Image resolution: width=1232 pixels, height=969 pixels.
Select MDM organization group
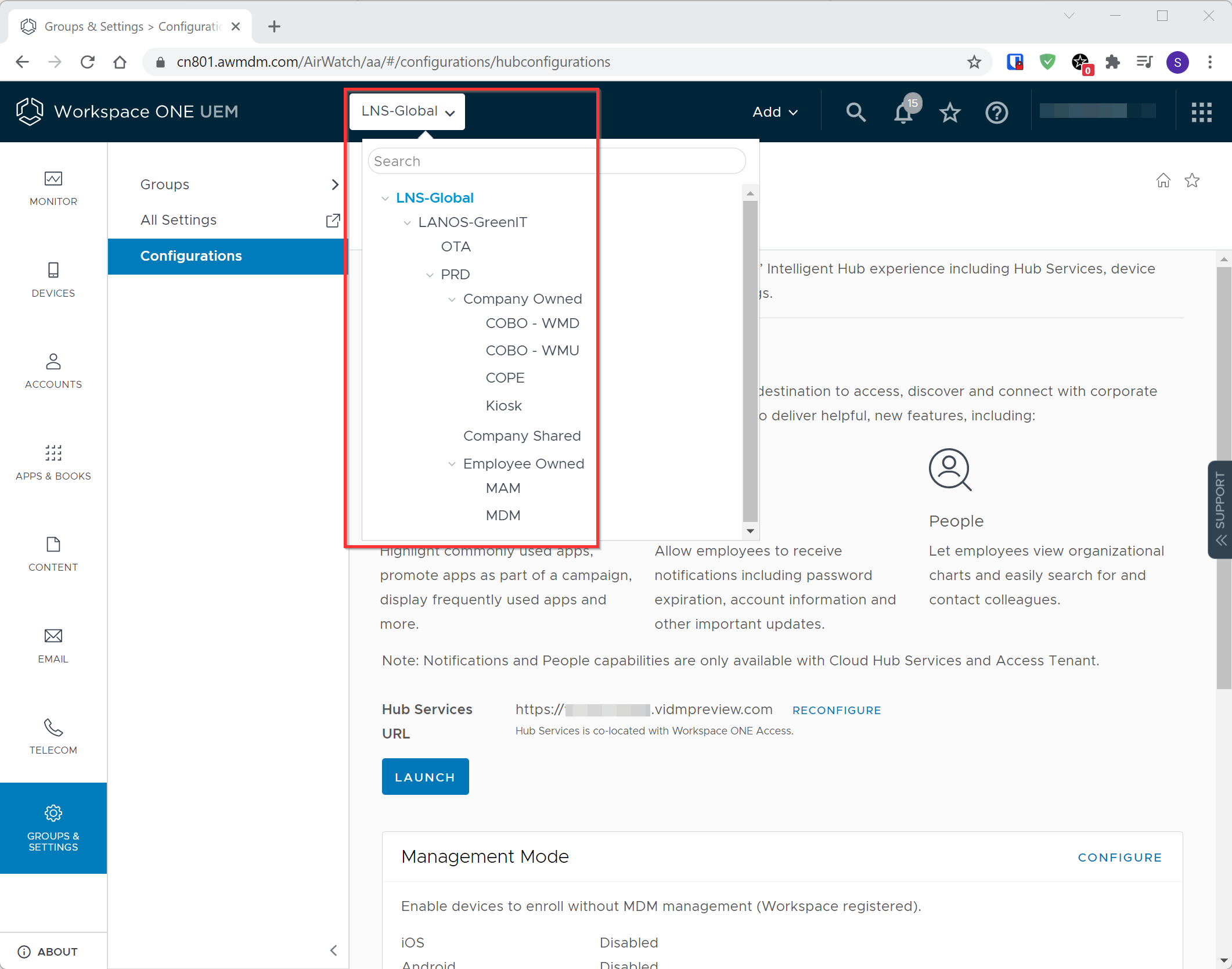coord(503,516)
